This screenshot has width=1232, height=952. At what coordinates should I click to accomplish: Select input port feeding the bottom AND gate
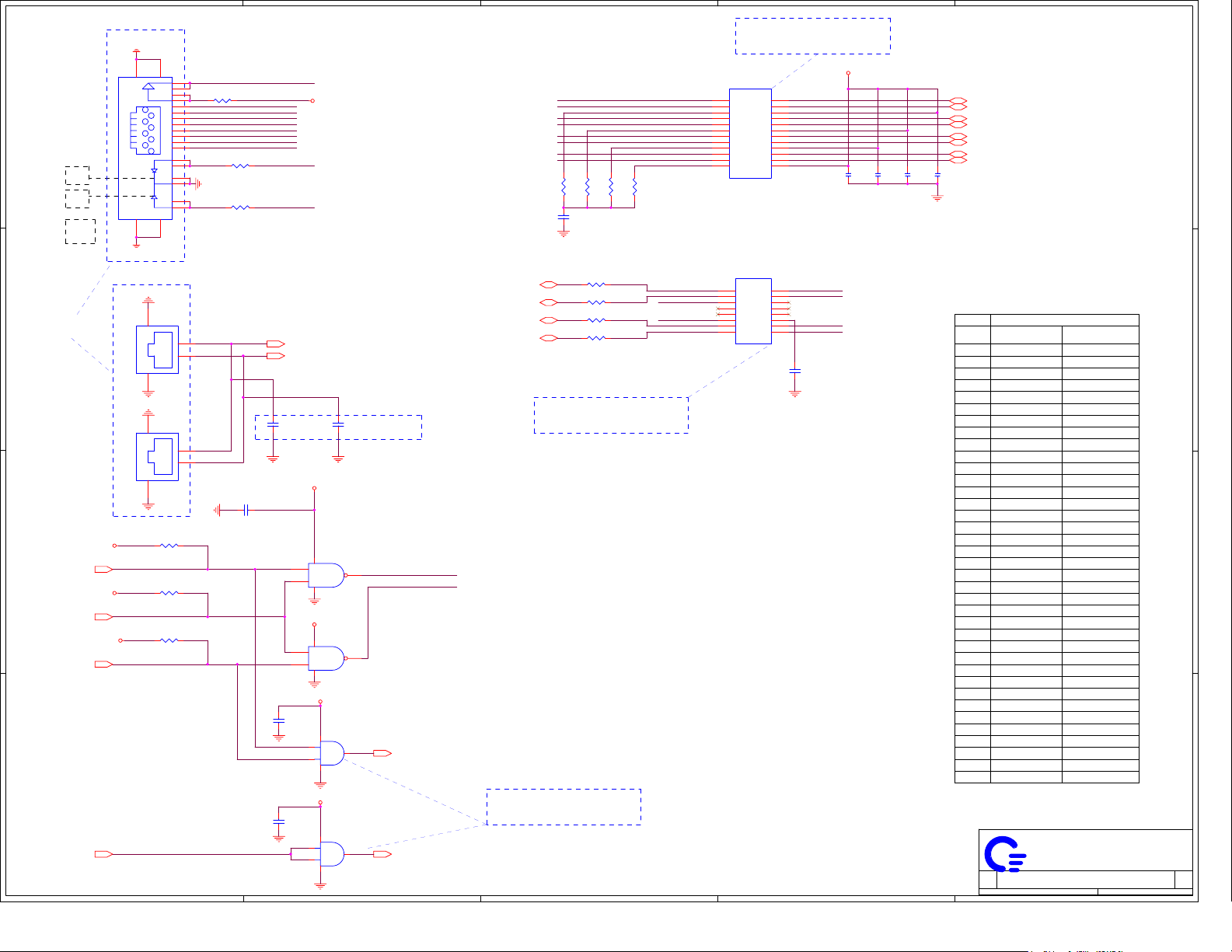click(x=104, y=854)
